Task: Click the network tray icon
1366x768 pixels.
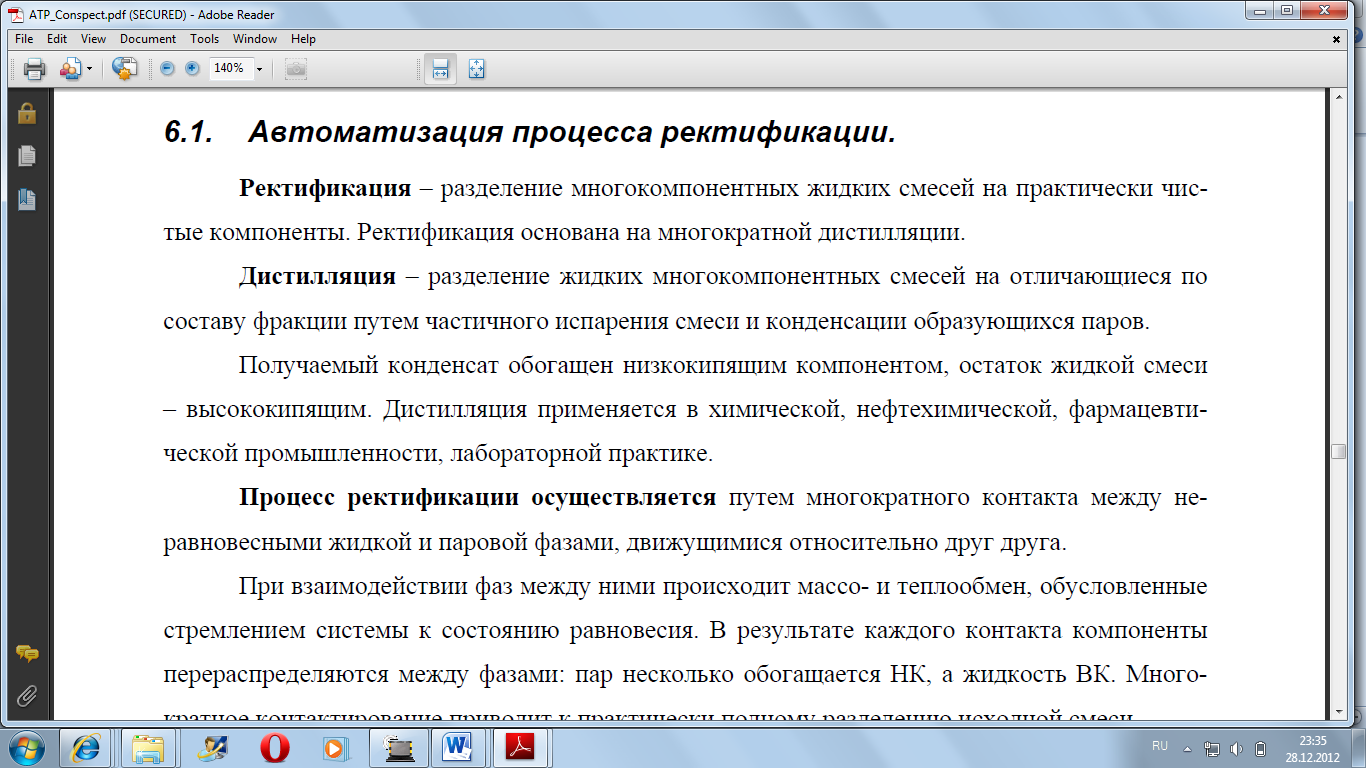Action: coord(1212,747)
